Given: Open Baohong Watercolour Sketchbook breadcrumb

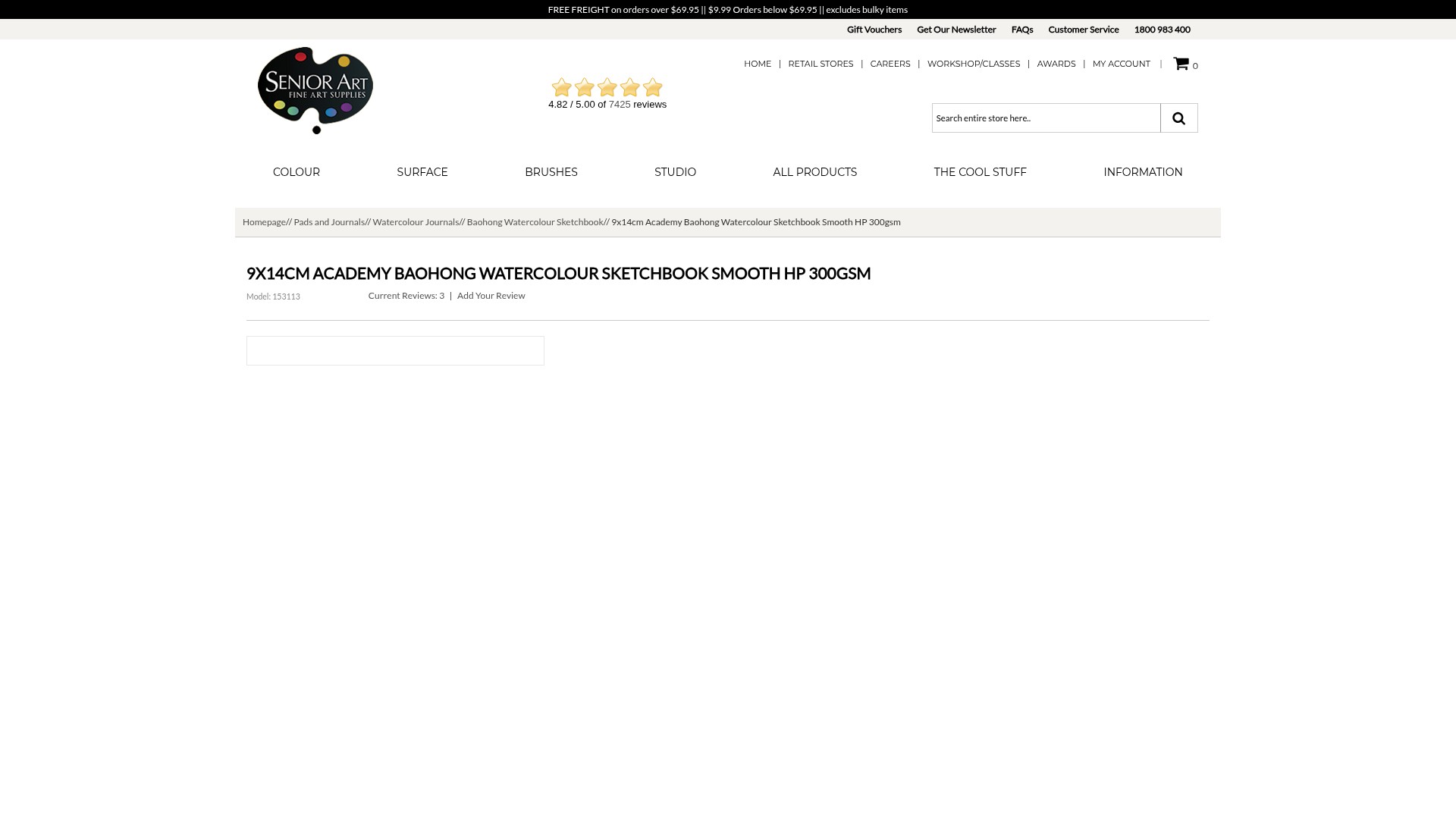Looking at the screenshot, I should coord(535,222).
